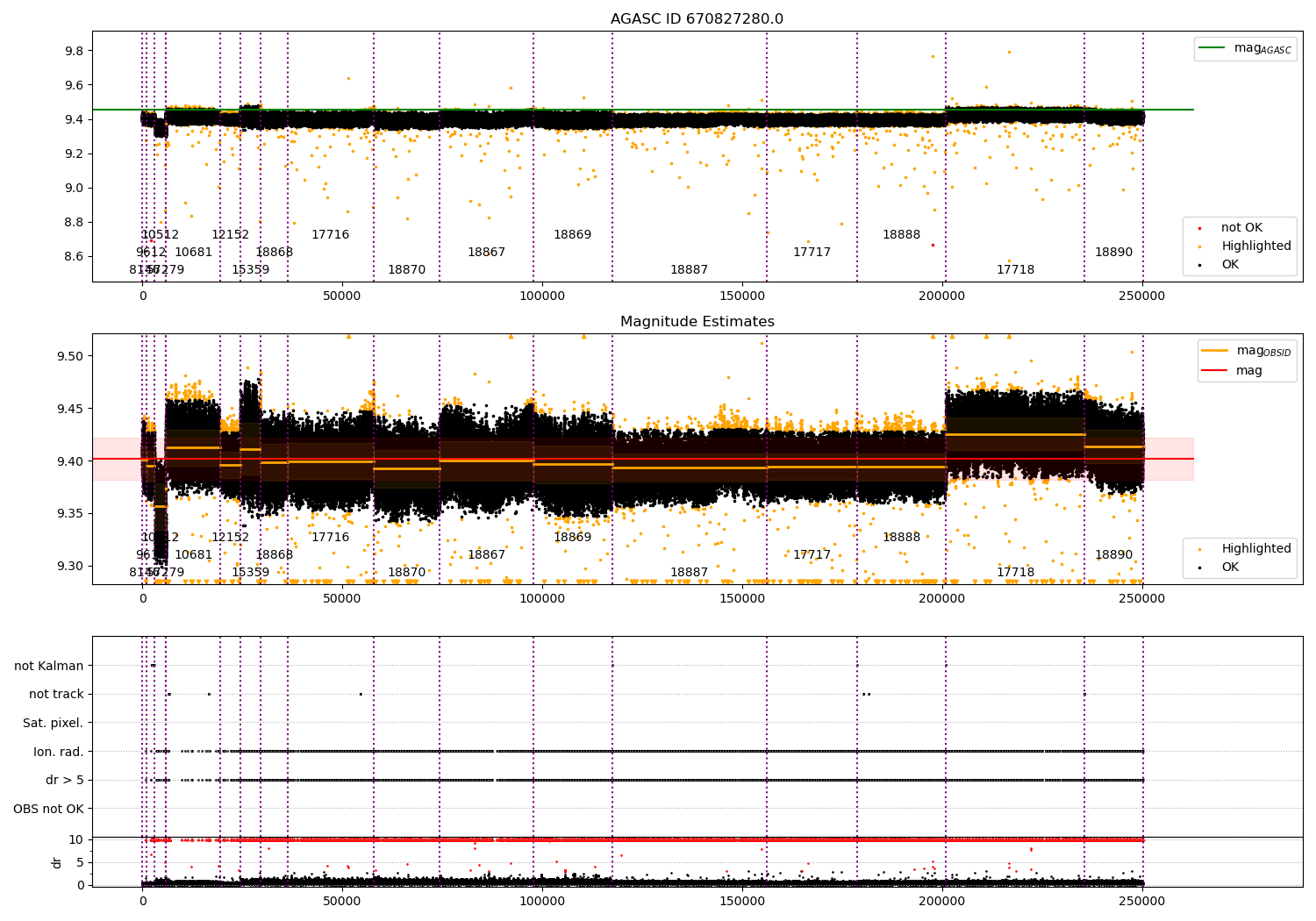Click the 9.8 y-axis tick in AGASC plot
Image resolution: width=1316 pixels, height=921 pixels.
75,52
